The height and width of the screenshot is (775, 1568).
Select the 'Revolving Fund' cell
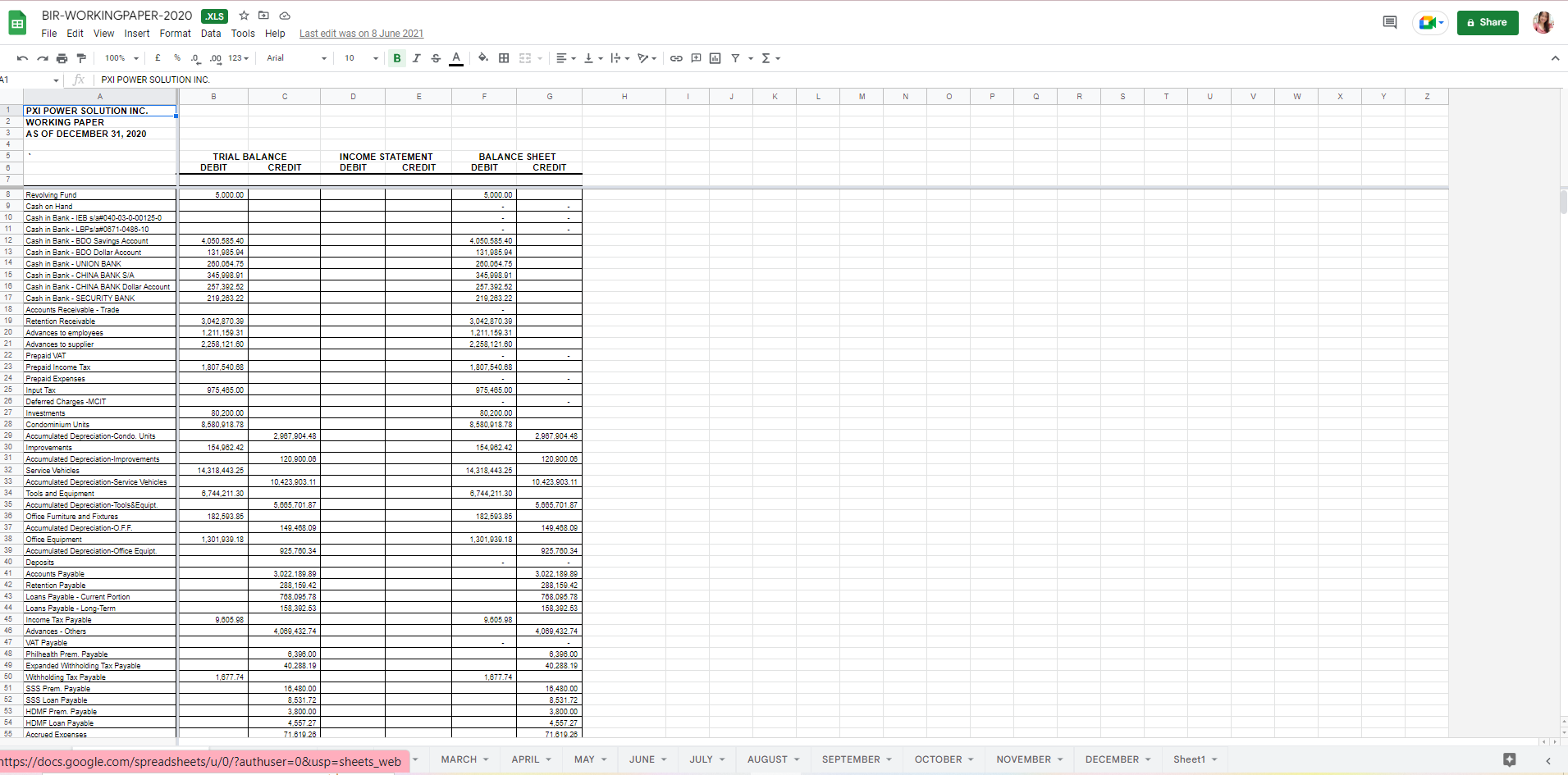coord(100,195)
